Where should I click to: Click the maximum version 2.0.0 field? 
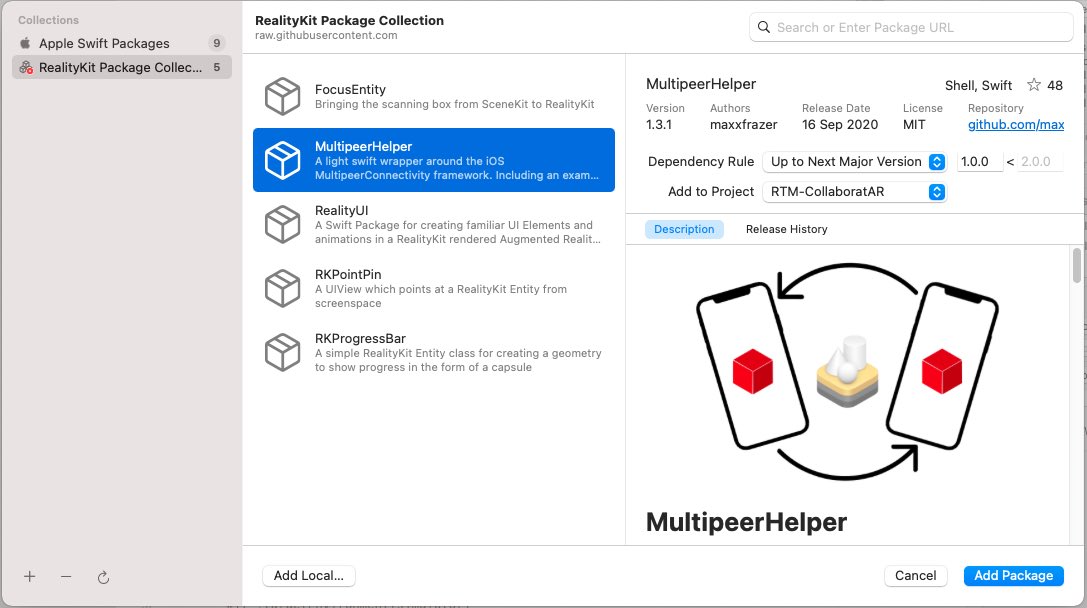(1040, 162)
